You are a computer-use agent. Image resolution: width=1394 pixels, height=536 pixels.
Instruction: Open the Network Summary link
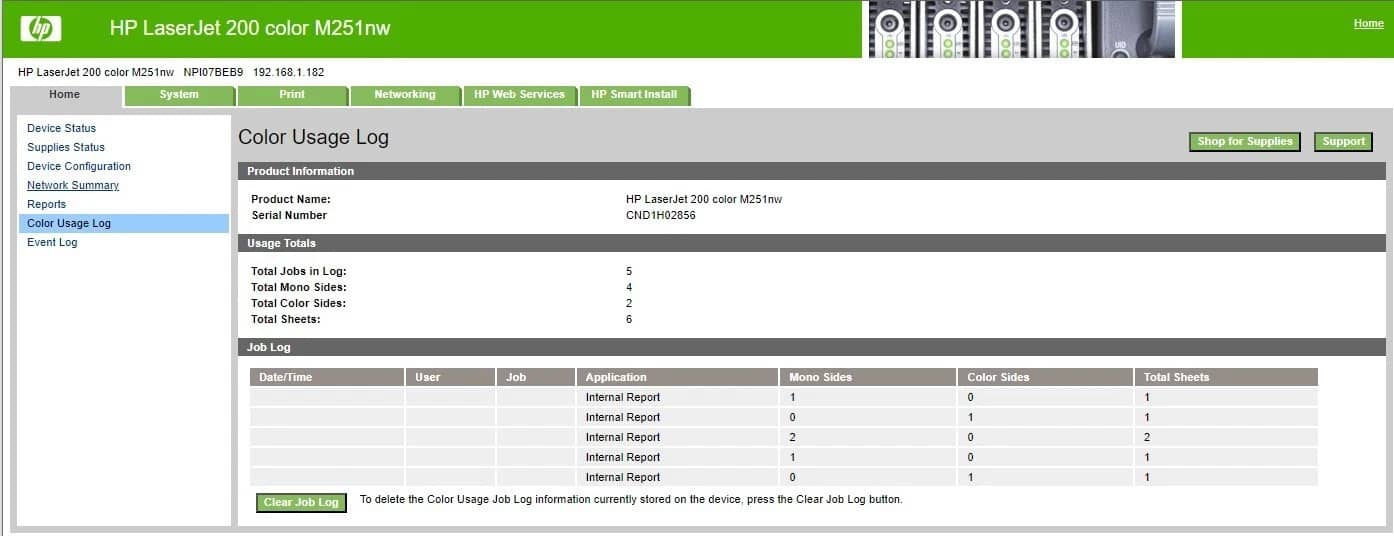[73, 185]
